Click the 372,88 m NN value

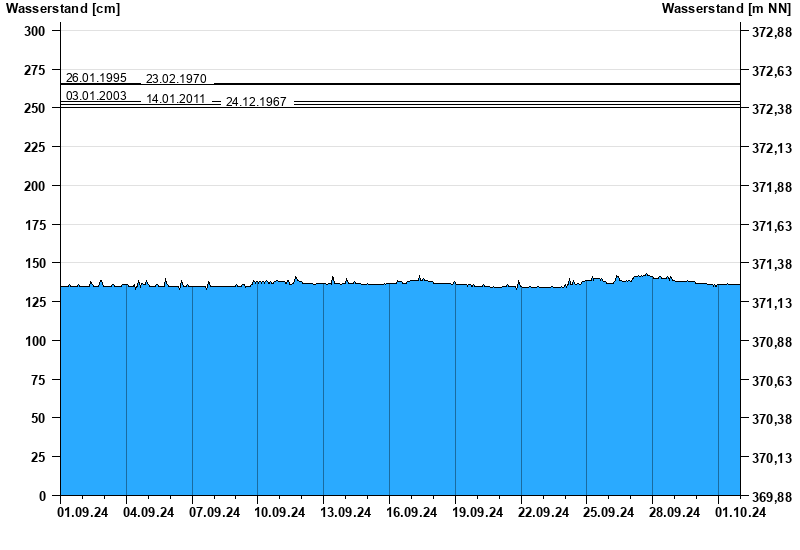(772, 32)
